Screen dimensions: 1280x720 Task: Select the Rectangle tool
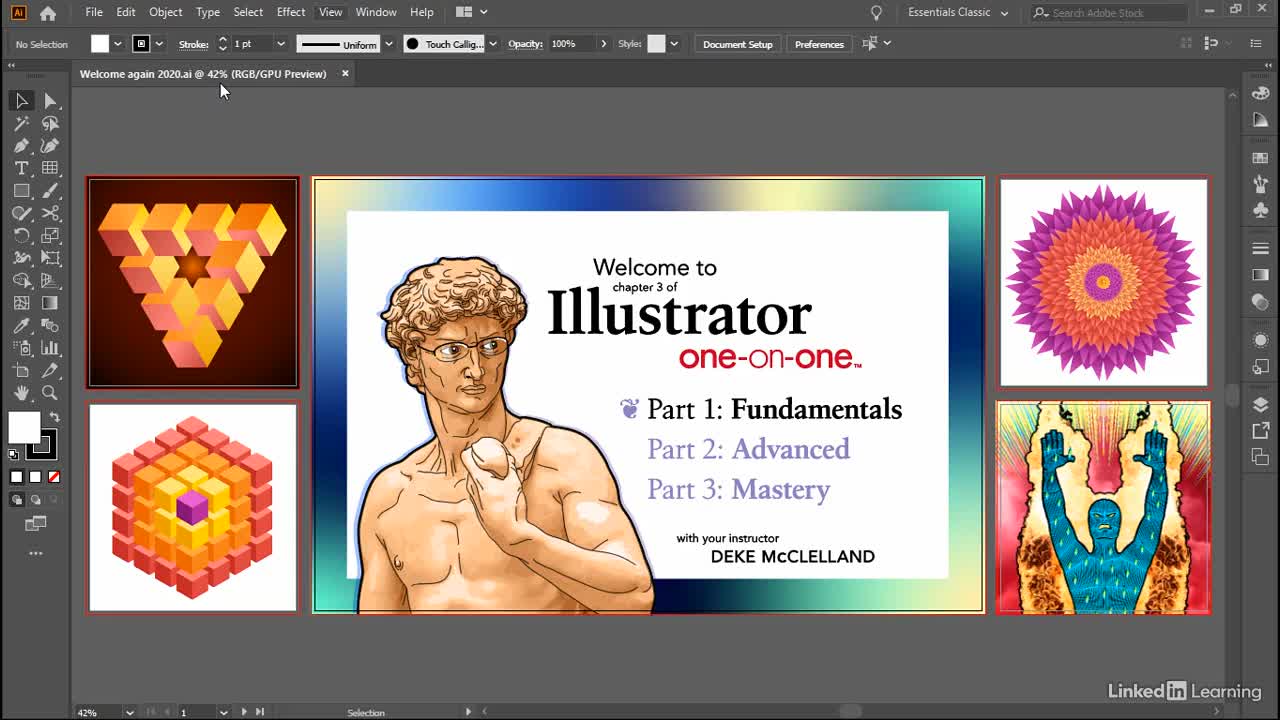(x=21, y=191)
